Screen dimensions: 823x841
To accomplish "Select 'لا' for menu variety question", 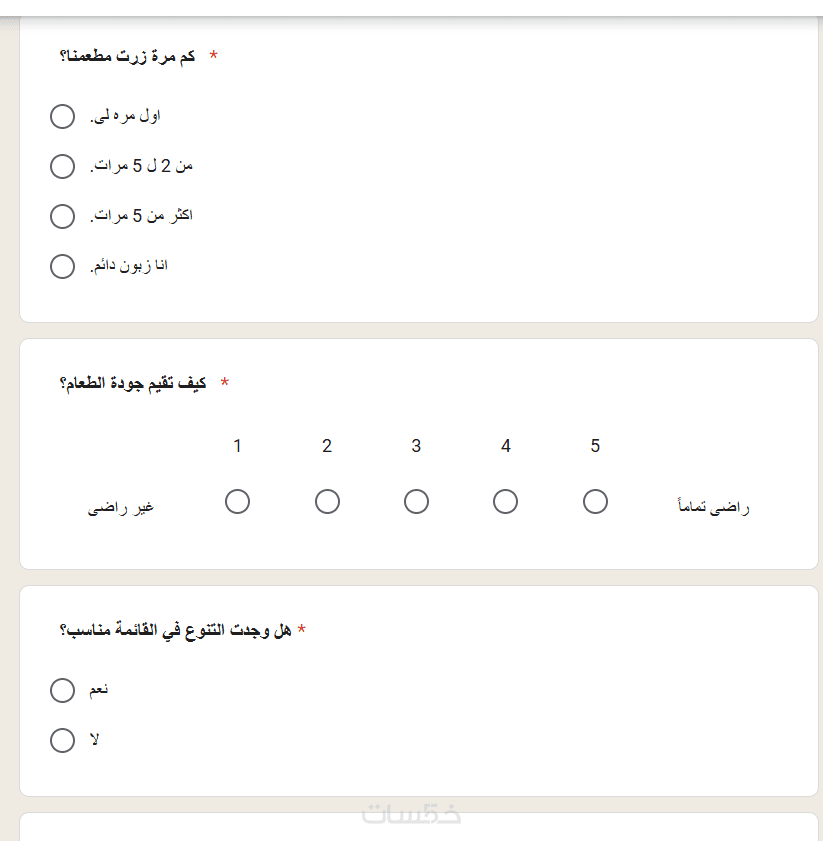I will 62,740.
